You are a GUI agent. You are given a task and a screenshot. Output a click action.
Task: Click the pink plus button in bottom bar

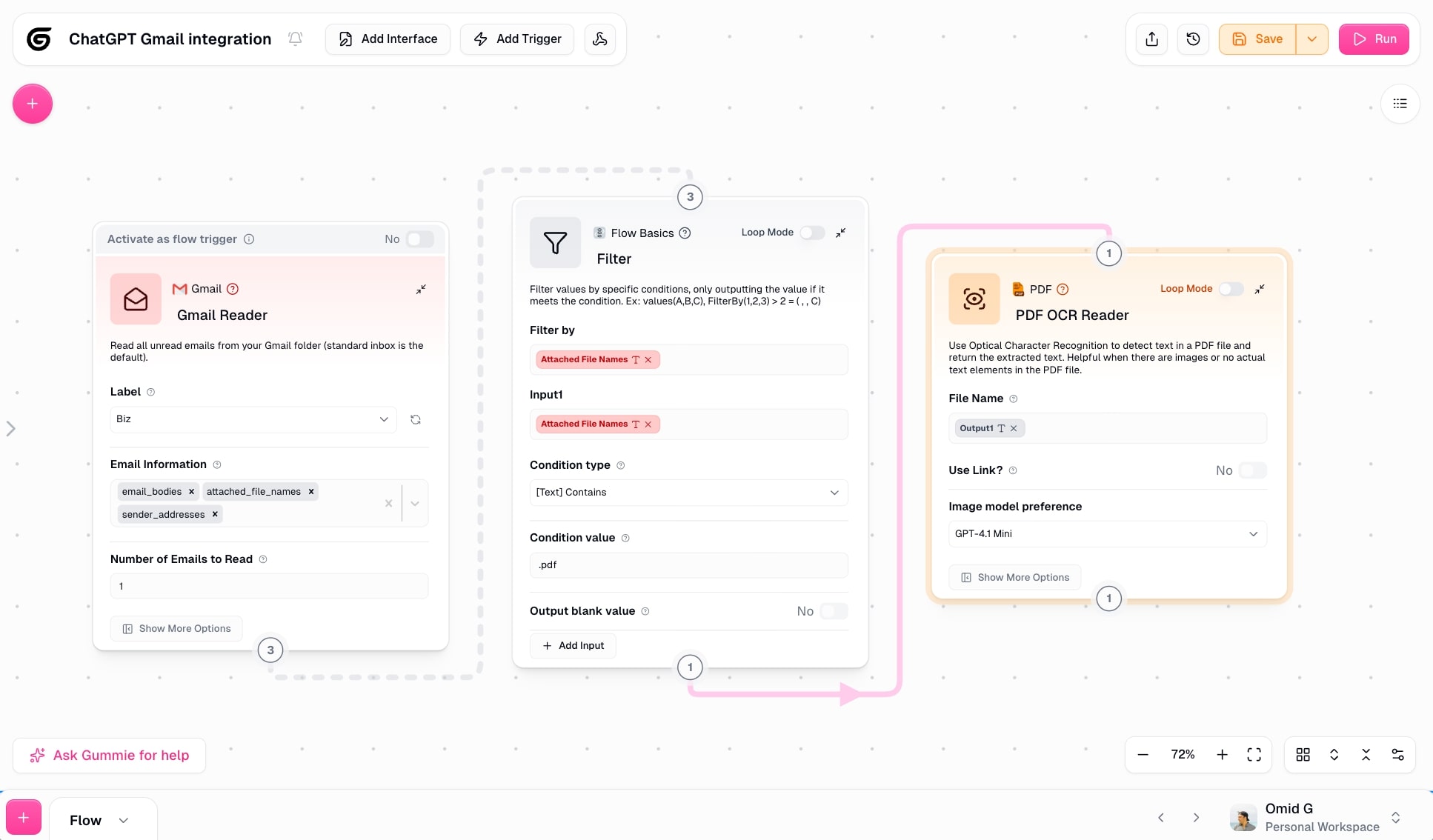[24, 818]
